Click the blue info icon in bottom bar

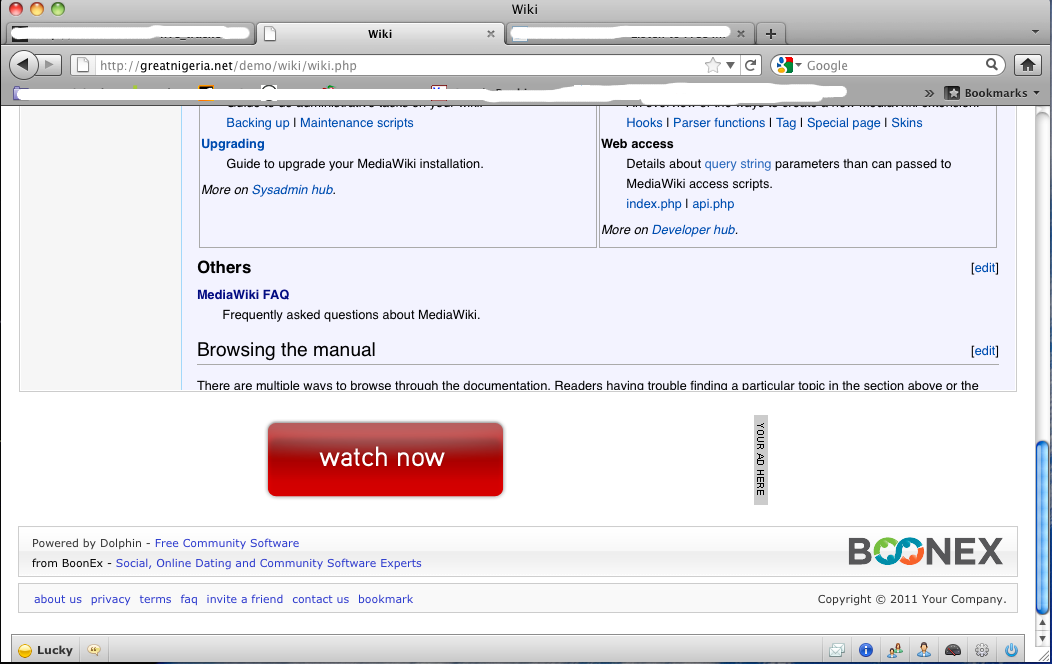[866, 650]
